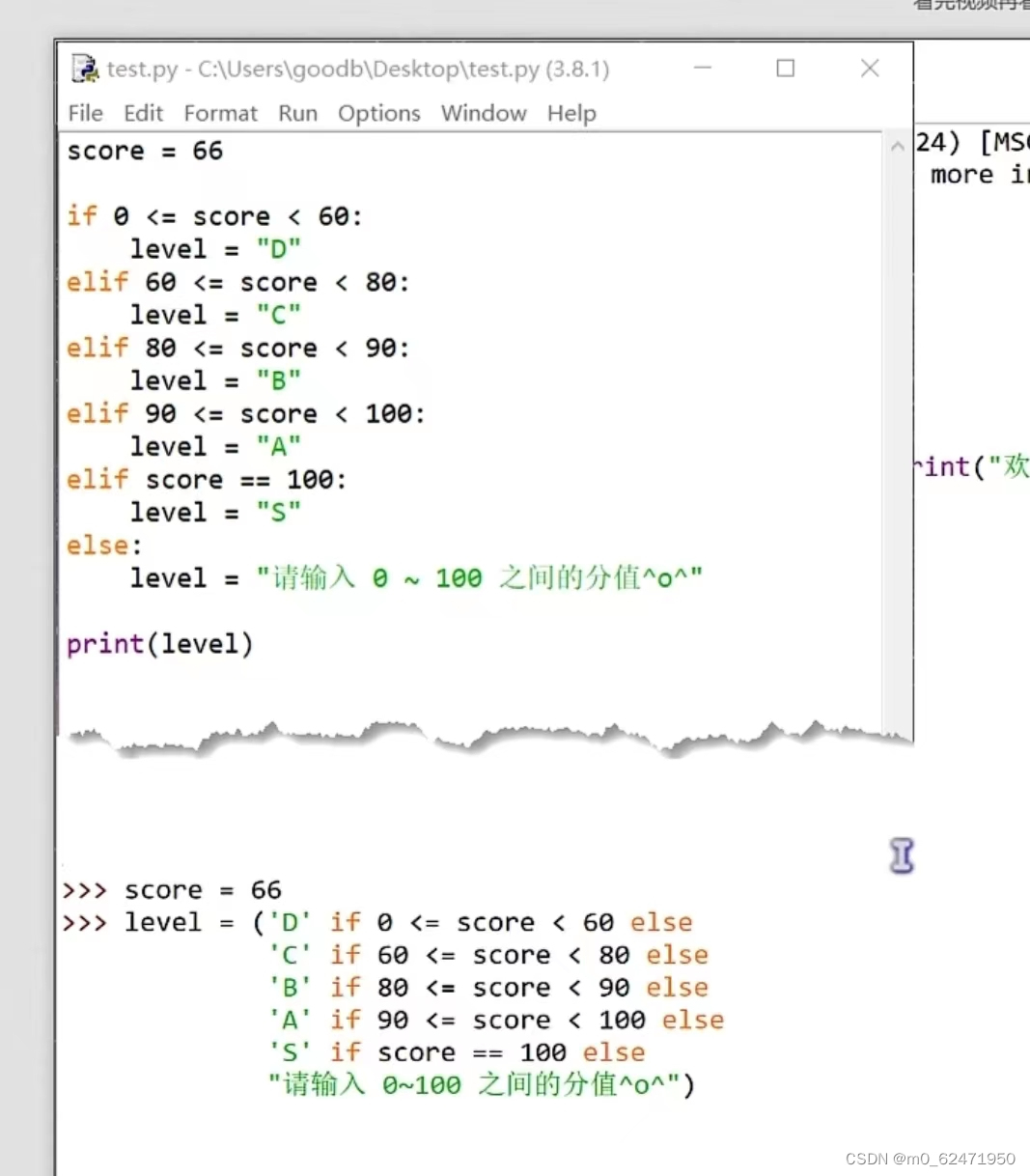Screen dimensions: 1030x1176
Task: Click the line 'elif score == 100:'
Action: 206,479
